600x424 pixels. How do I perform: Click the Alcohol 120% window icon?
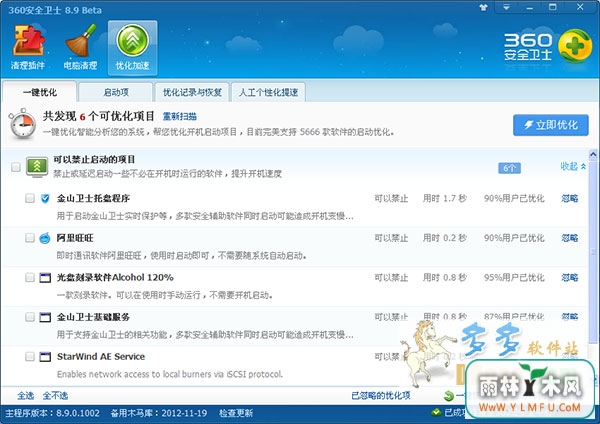click(x=45, y=277)
